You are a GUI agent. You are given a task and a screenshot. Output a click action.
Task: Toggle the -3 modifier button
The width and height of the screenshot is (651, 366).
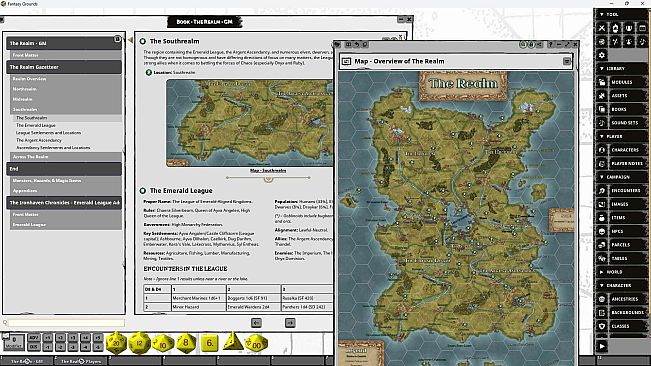[x=73, y=347]
